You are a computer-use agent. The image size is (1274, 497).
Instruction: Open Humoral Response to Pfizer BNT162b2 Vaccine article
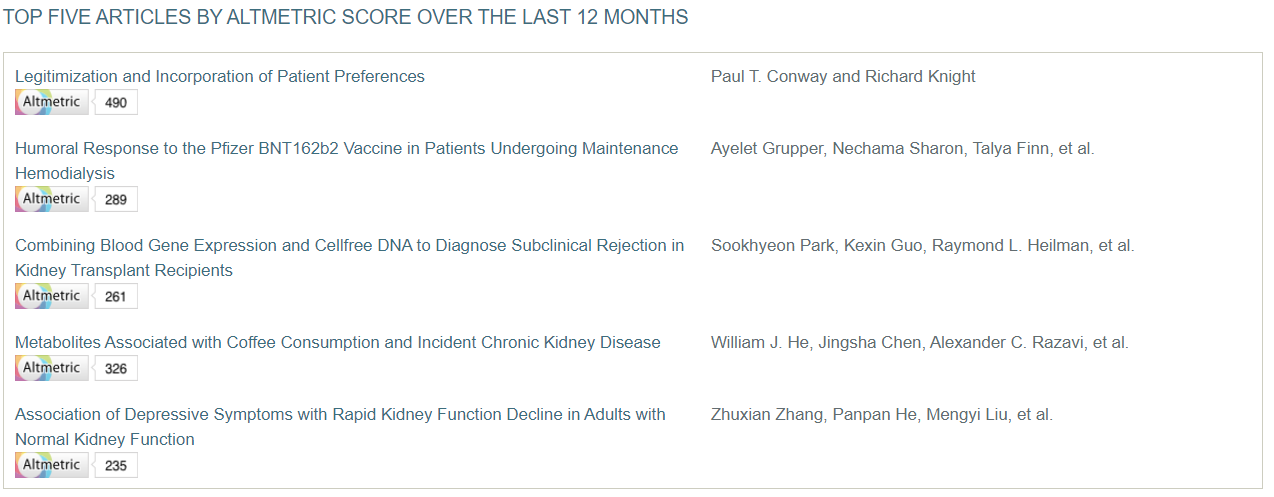[x=346, y=161]
